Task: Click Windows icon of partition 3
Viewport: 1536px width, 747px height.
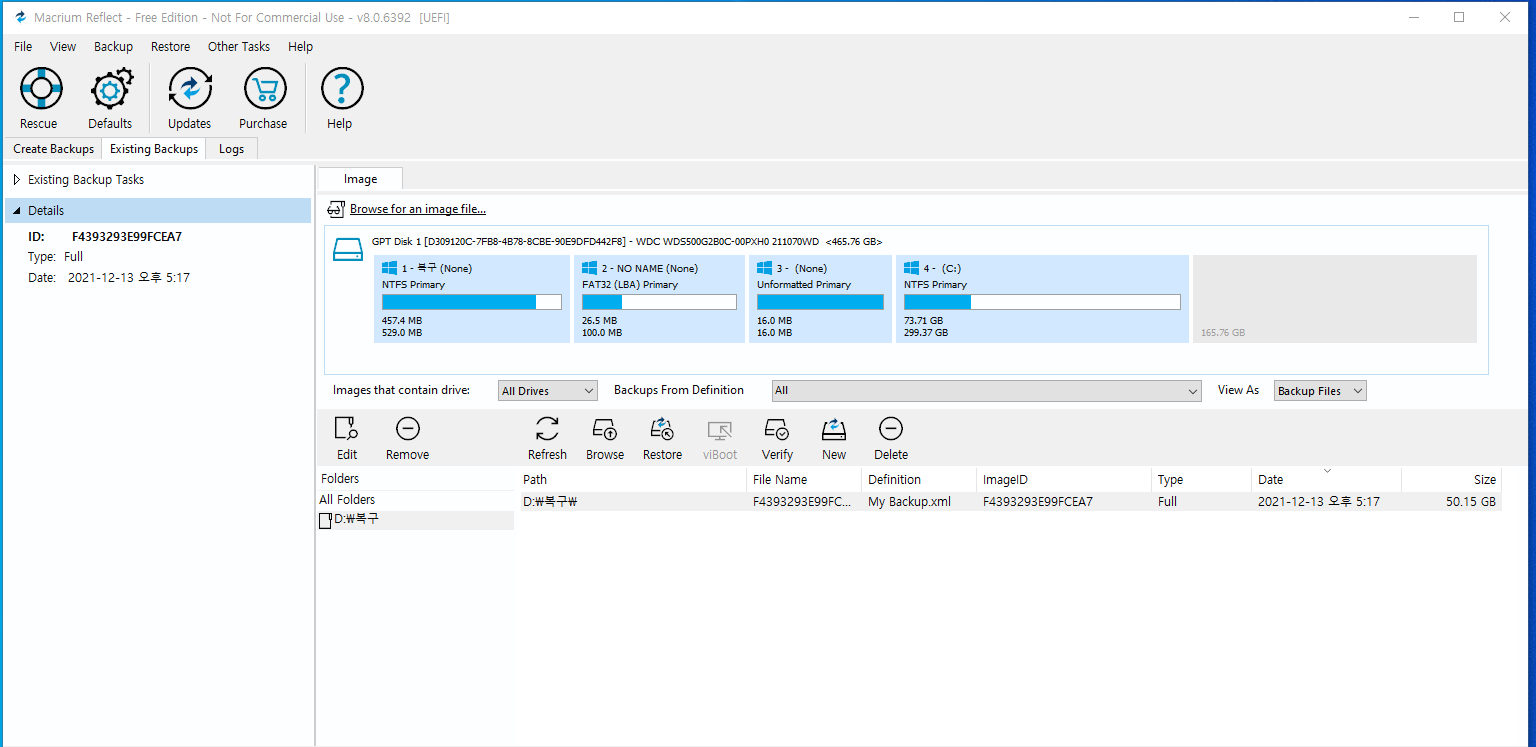Action: coord(765,268)
